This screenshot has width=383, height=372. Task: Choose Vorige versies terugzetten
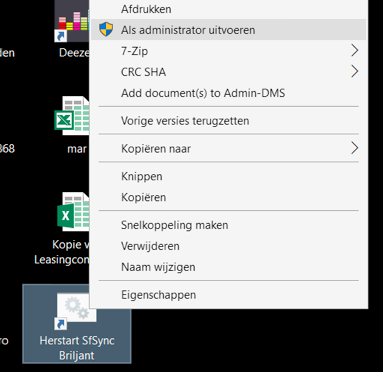pyautogui.click(x=229, y=120)
